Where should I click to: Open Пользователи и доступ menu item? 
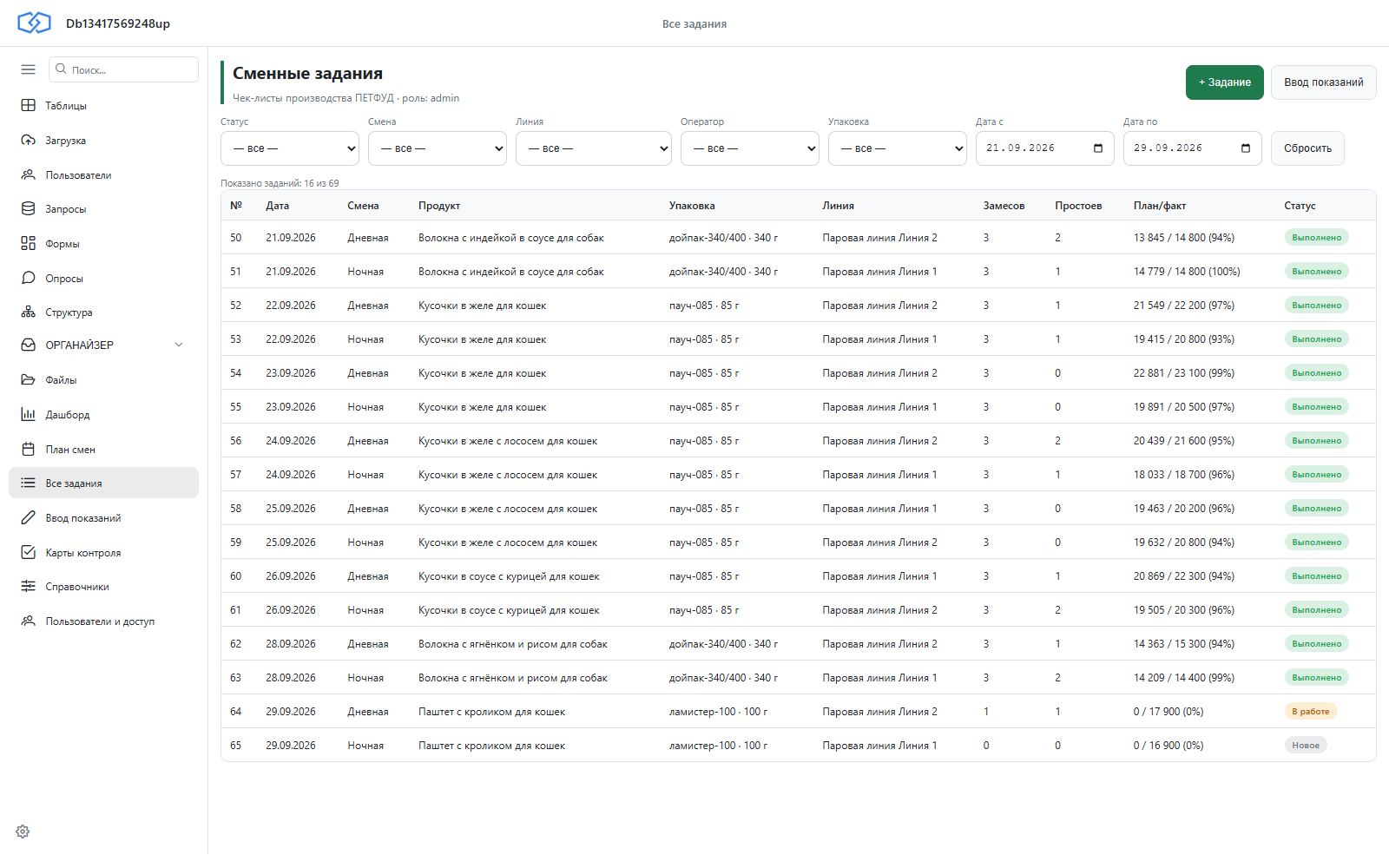[104, 621]
